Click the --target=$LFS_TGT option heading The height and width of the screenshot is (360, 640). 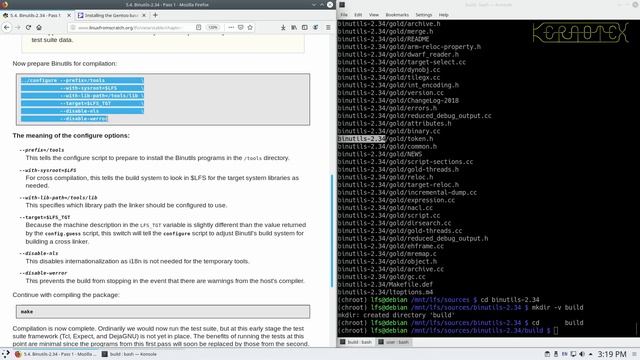pos(44,217)
